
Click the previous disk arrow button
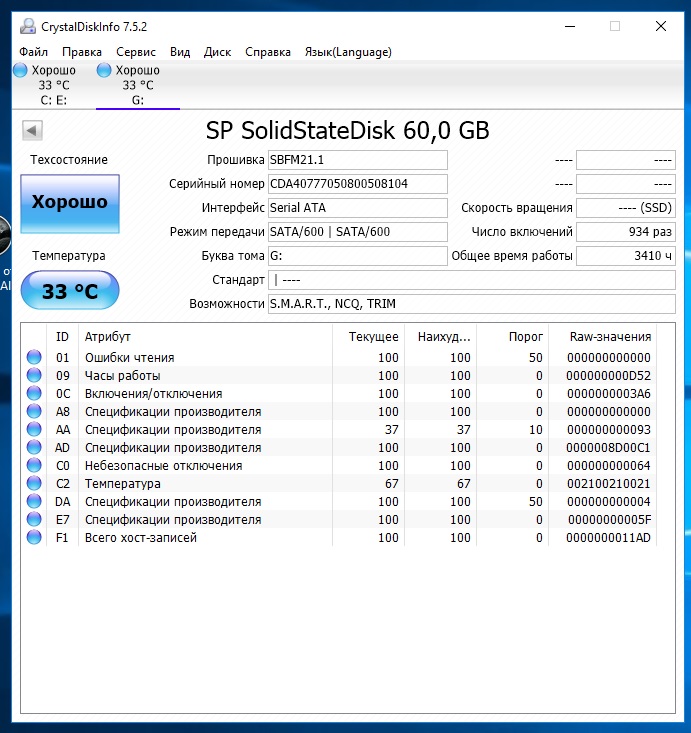tap(31, 130)
